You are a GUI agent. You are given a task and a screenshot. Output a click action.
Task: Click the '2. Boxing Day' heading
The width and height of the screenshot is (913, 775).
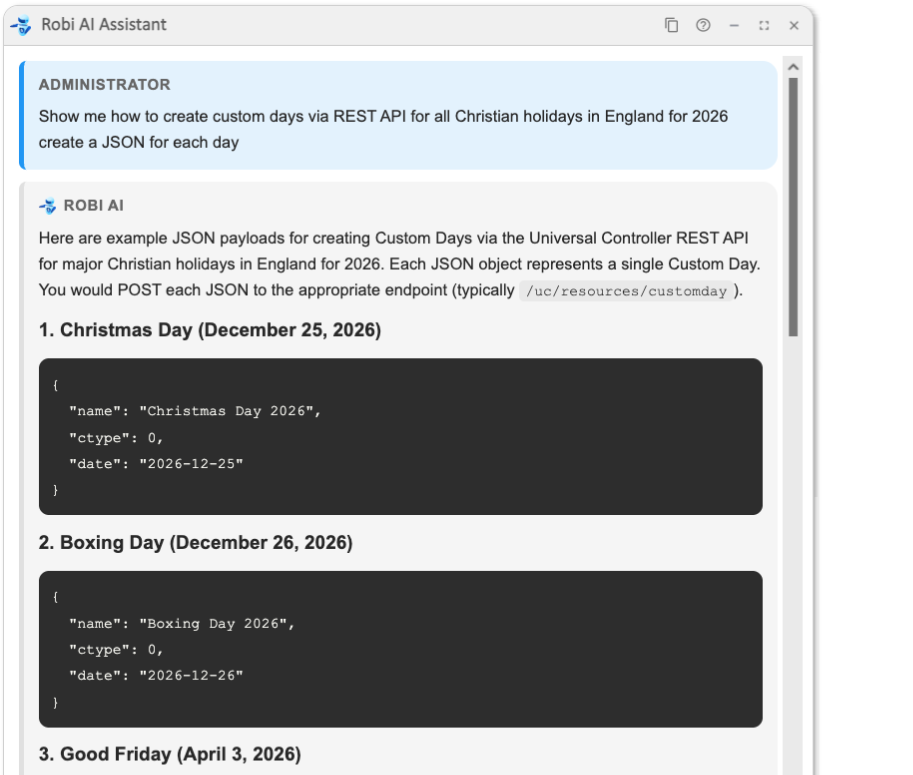coord(196,543)
